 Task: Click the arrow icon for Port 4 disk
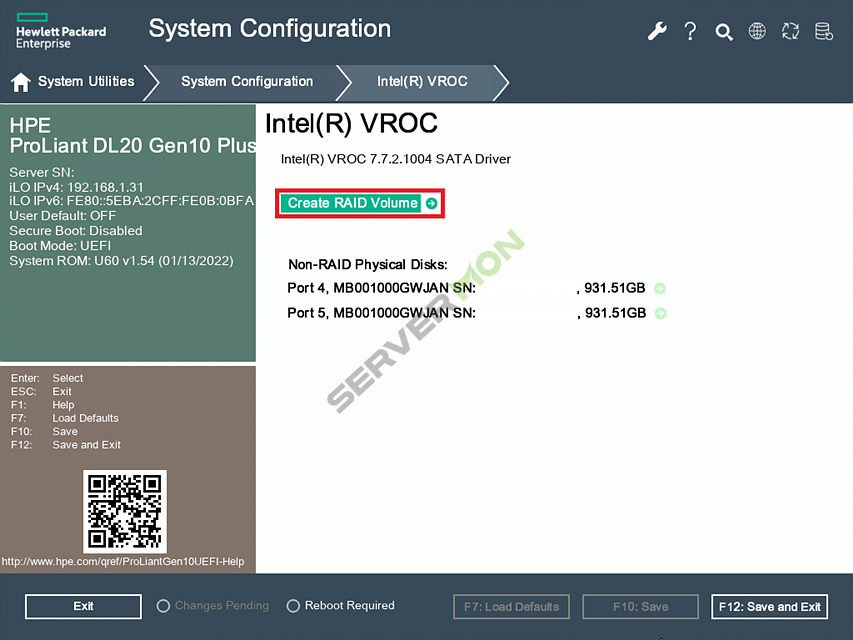660,288
